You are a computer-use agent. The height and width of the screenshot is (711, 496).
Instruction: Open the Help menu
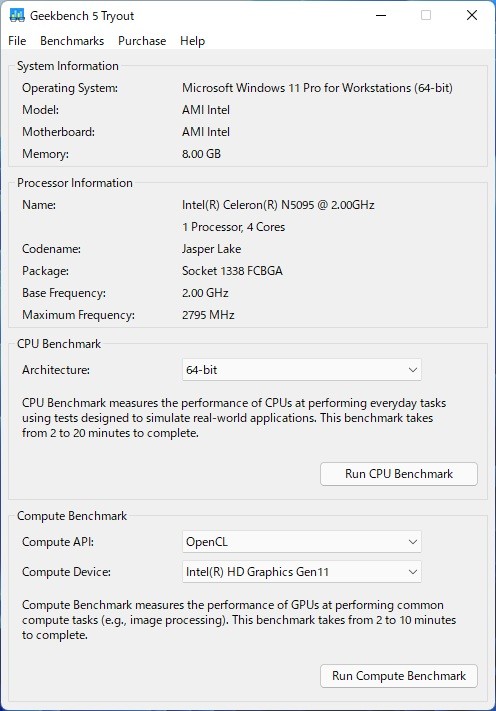tap(192, 41)
